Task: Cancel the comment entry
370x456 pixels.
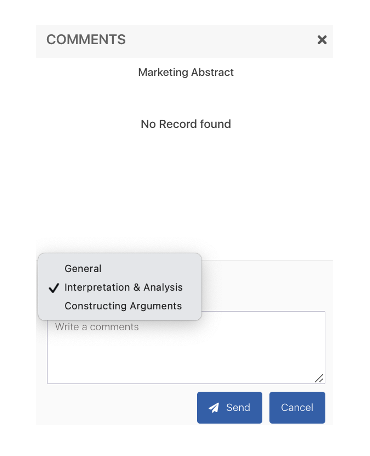Action: point(297,408)
